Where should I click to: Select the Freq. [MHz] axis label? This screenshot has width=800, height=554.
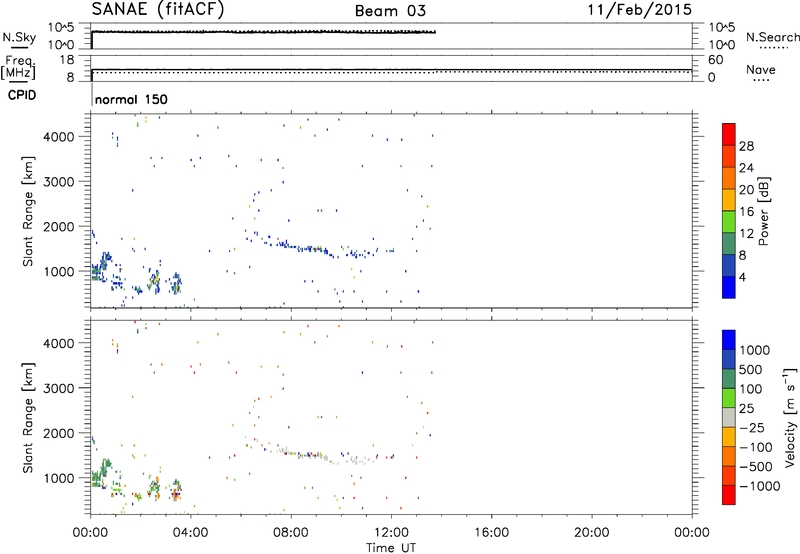pyautogui.click(x=19, y=68)
